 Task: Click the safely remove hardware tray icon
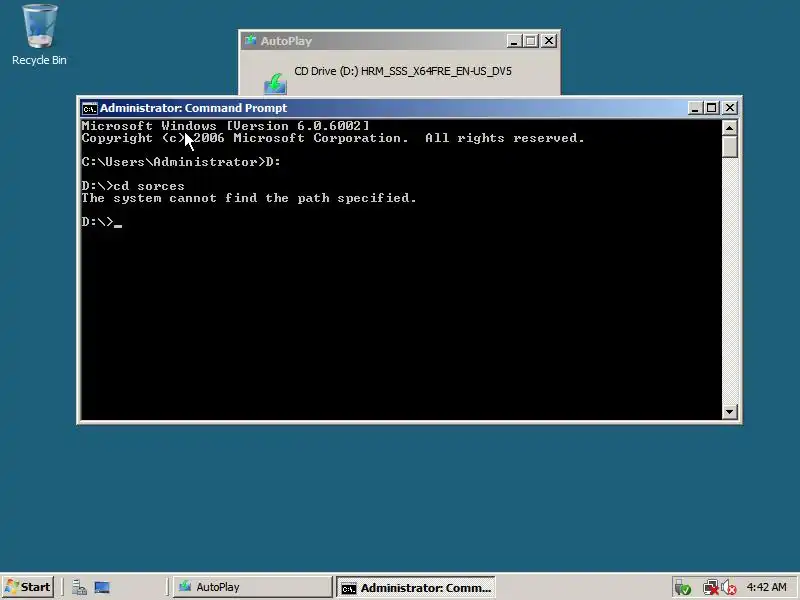click(x=683, y=588)
